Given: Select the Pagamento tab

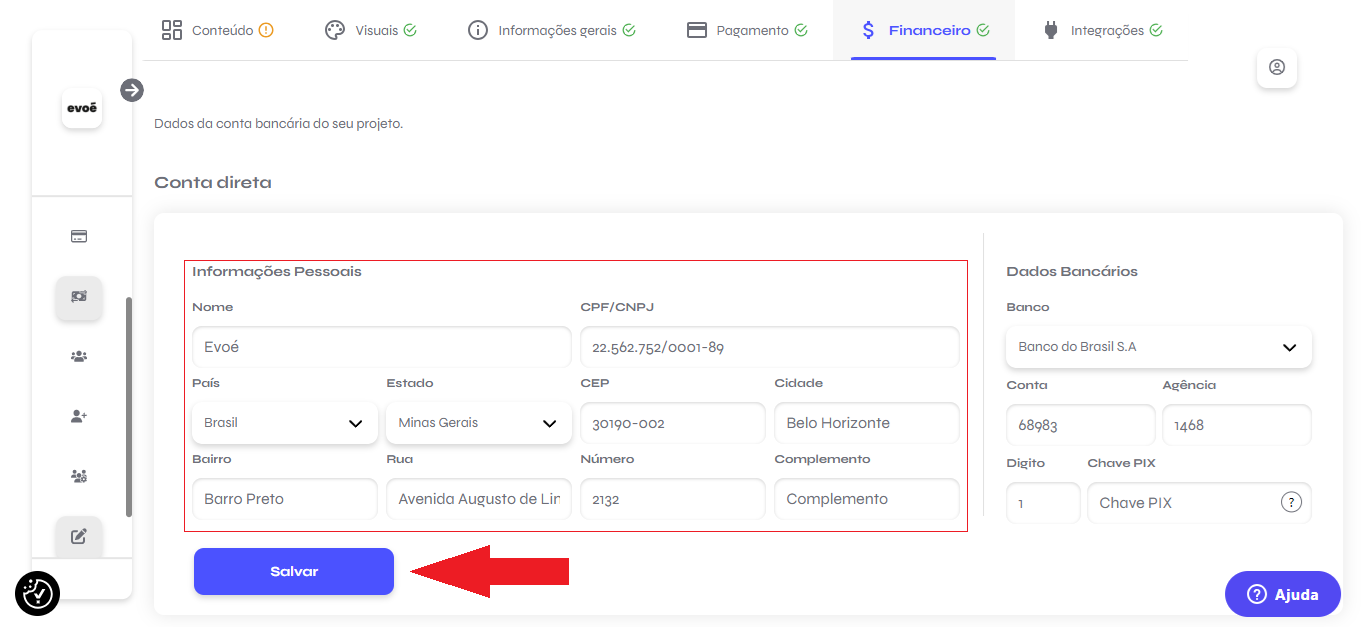Looking at the screenshot, I should click(747, 30).
